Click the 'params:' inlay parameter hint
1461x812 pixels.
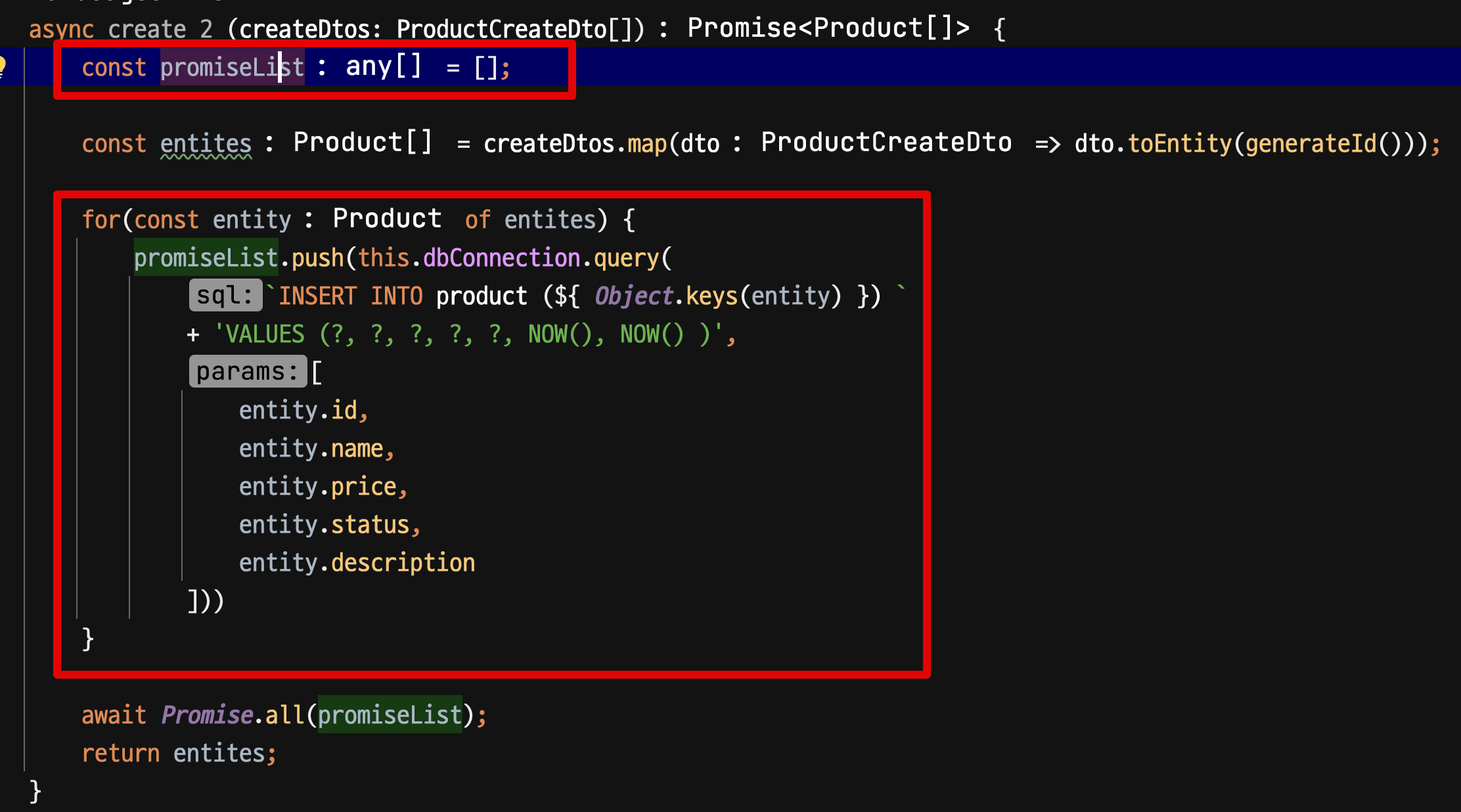point(247,372)
